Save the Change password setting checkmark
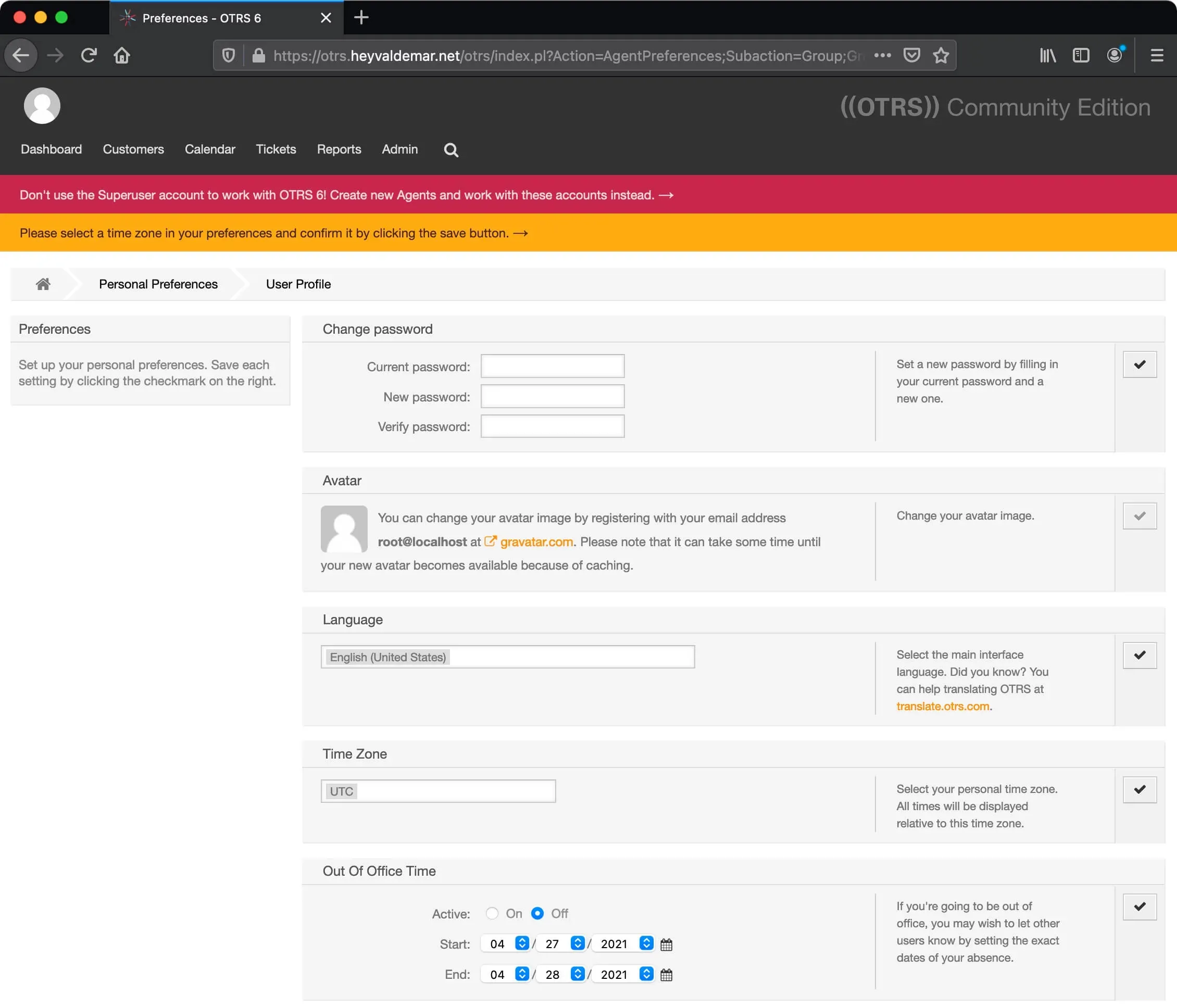1177x1008 pixels. coord(1140,364)
